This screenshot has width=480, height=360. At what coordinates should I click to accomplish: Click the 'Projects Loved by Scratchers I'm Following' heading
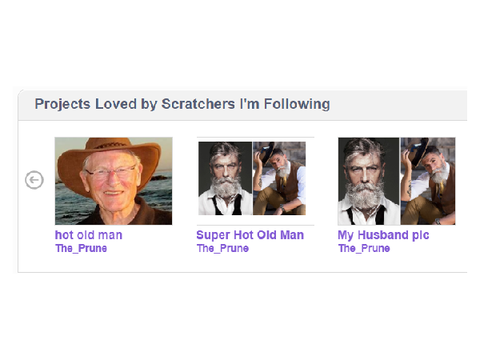(x=182, y=104)
